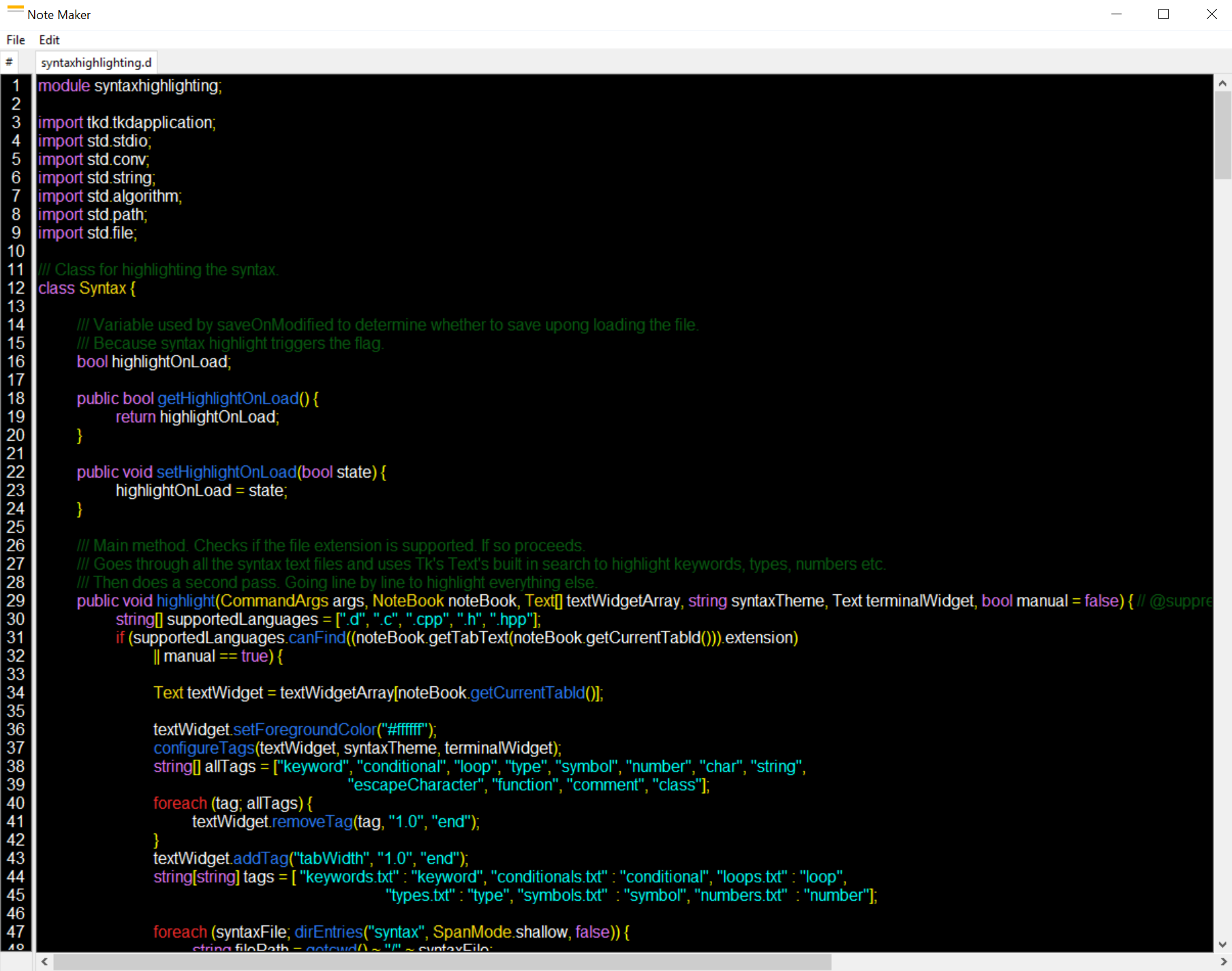This screenshot has height=971, width=1232.
Task: Click the 'supportedLanguages' array declaration line
Action: coord(328,619)
